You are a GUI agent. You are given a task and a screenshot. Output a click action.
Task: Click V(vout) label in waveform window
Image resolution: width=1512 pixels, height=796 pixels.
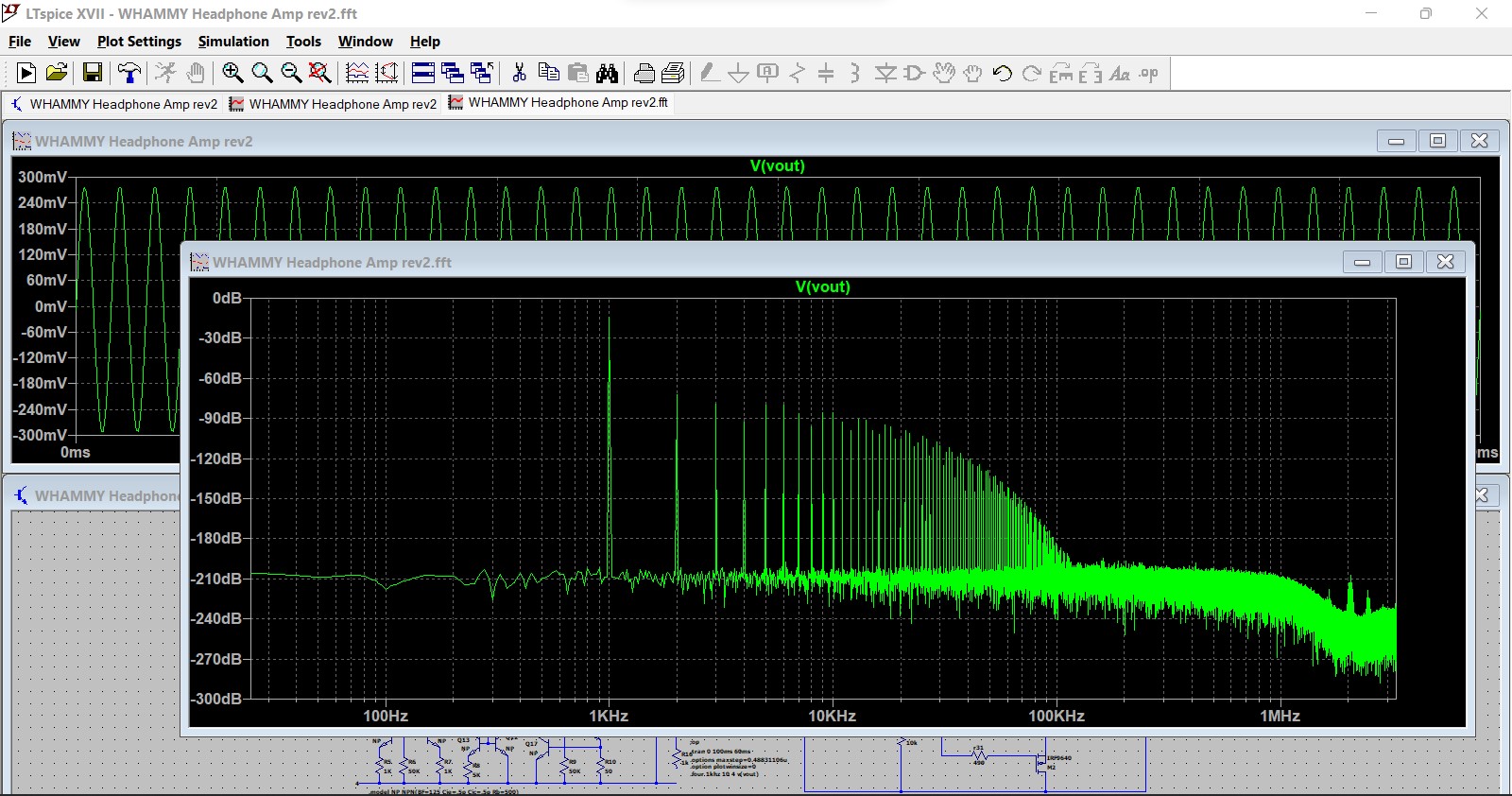[778, 165]
